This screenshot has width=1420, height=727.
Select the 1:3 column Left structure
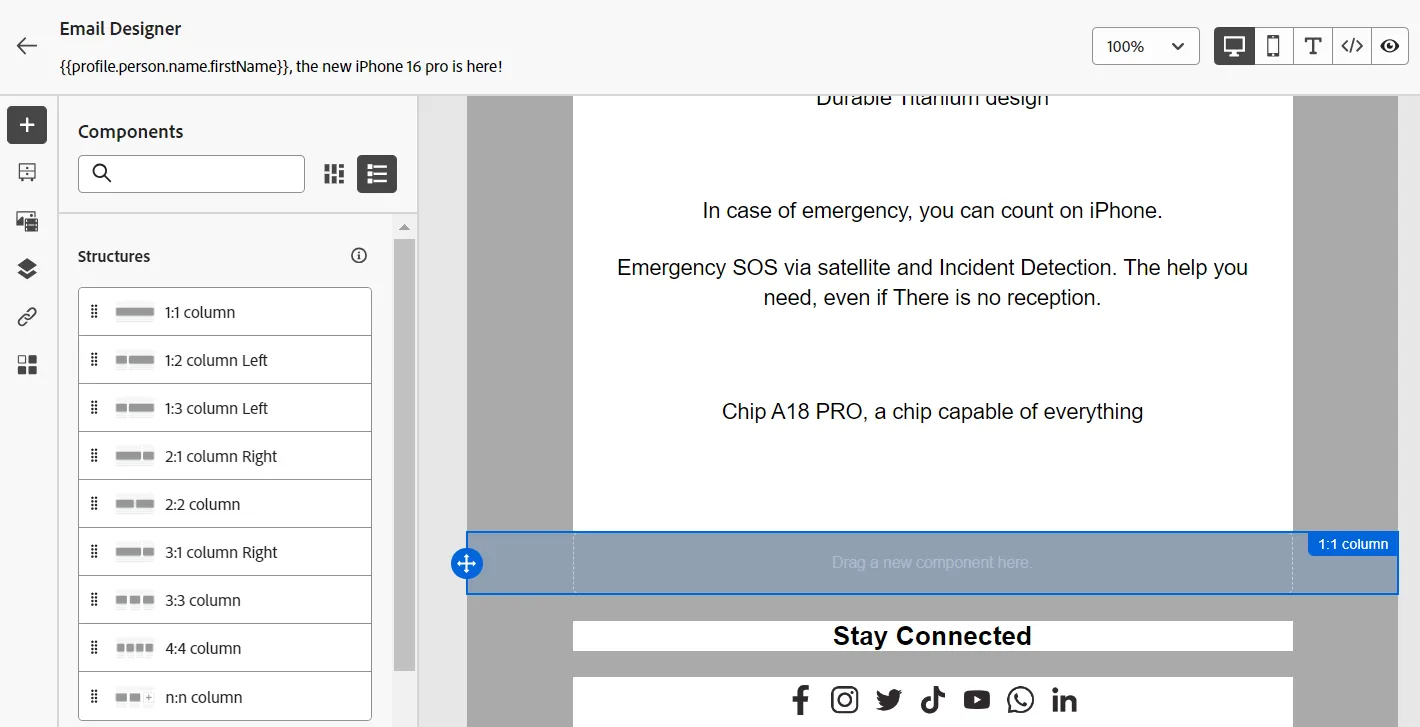point(225,408)
